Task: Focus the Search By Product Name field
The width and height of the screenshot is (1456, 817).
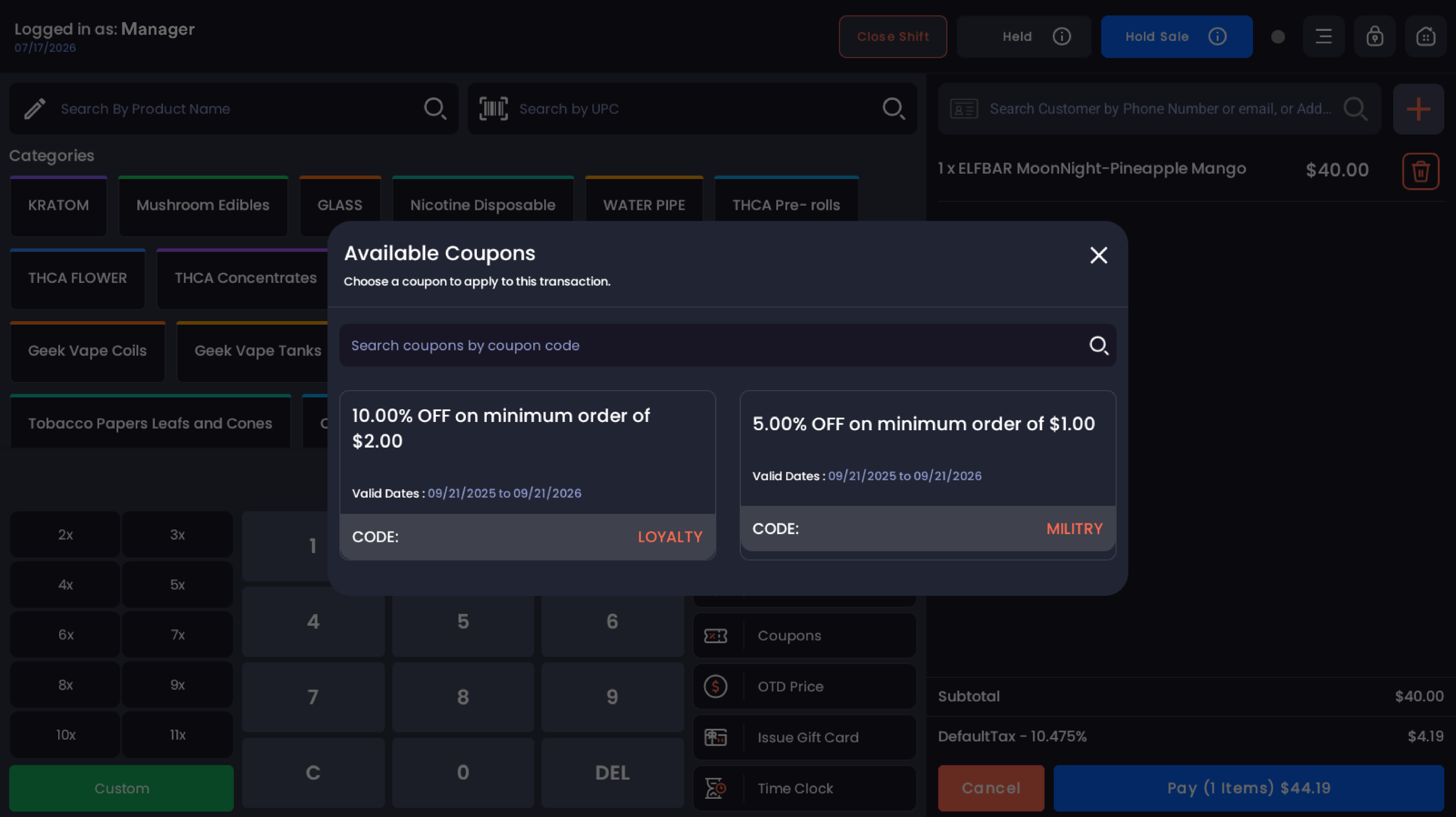Action: tap(233, 109)
